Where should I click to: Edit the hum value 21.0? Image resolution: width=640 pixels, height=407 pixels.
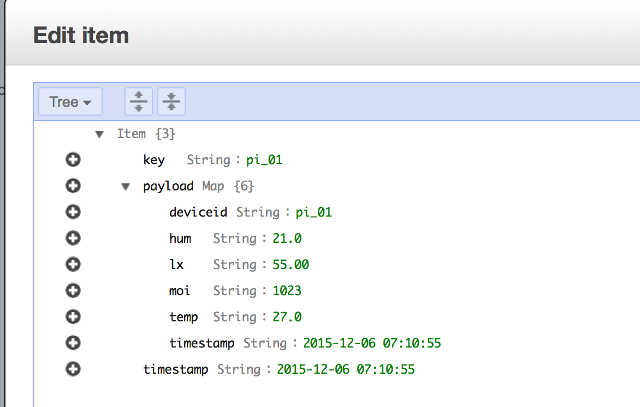point(287,238)
